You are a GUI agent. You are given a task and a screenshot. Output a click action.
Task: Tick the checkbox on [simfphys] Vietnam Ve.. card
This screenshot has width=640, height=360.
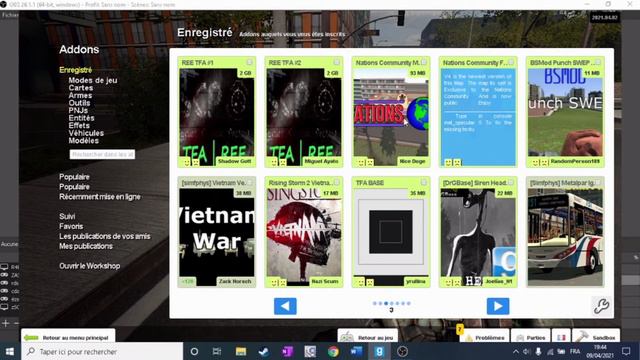[x=249, y=182]
